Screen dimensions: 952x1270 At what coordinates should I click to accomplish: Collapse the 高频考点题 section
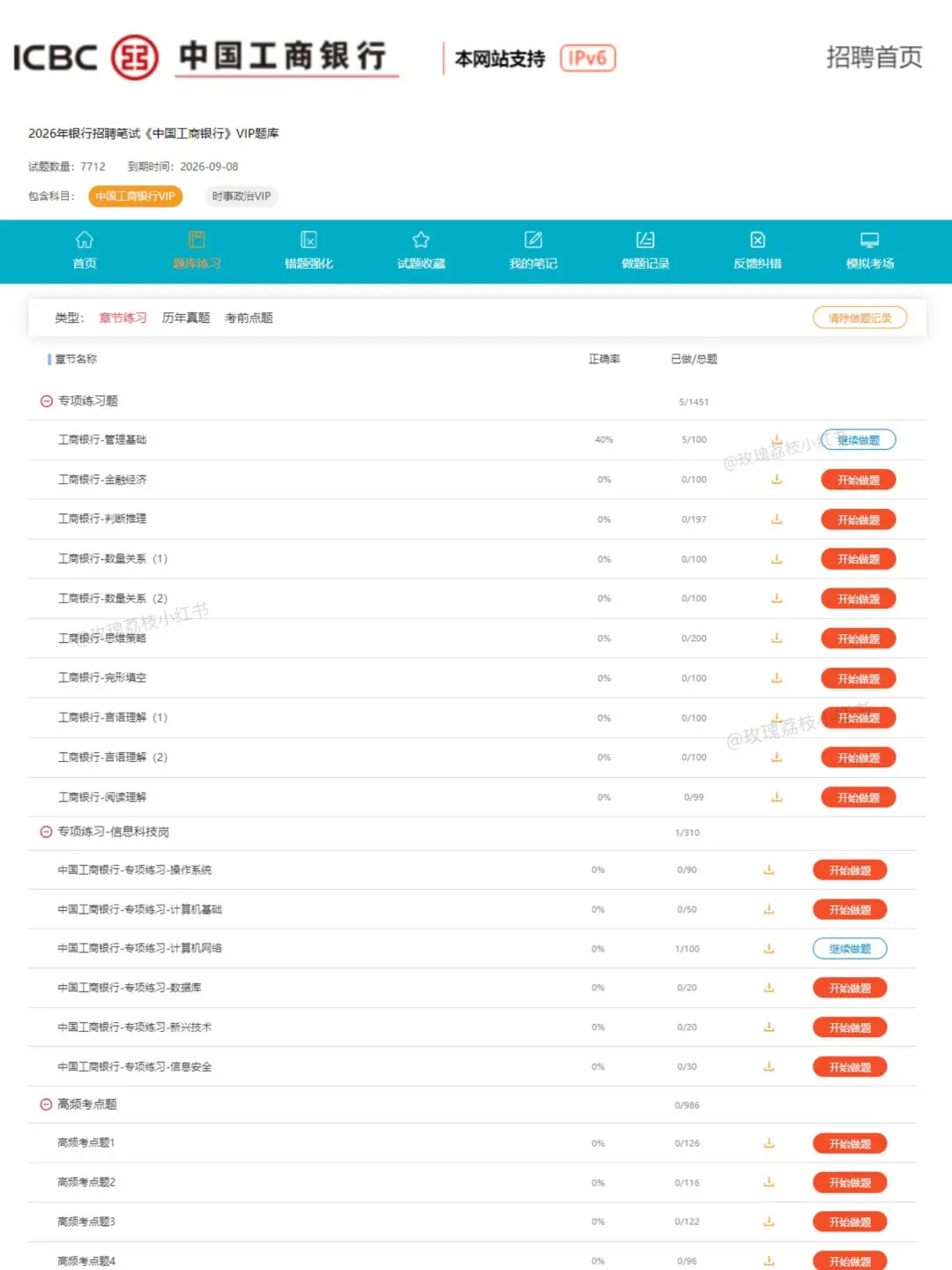(47, 1104)
